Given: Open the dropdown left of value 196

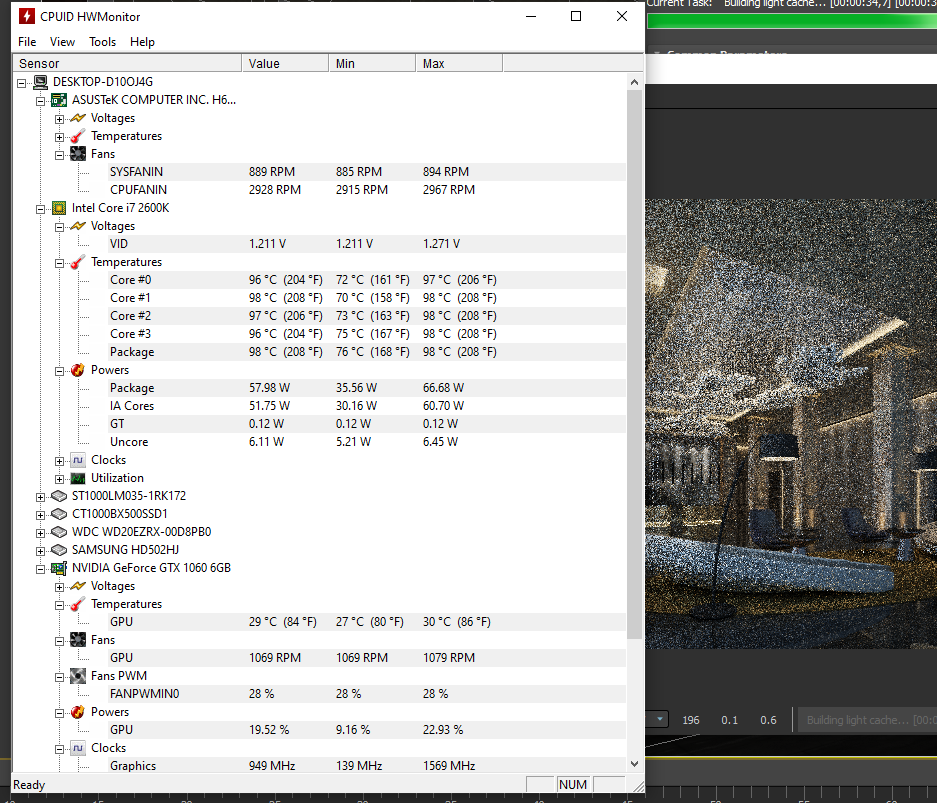Looking at the screenshot, I should click(660, 719).
